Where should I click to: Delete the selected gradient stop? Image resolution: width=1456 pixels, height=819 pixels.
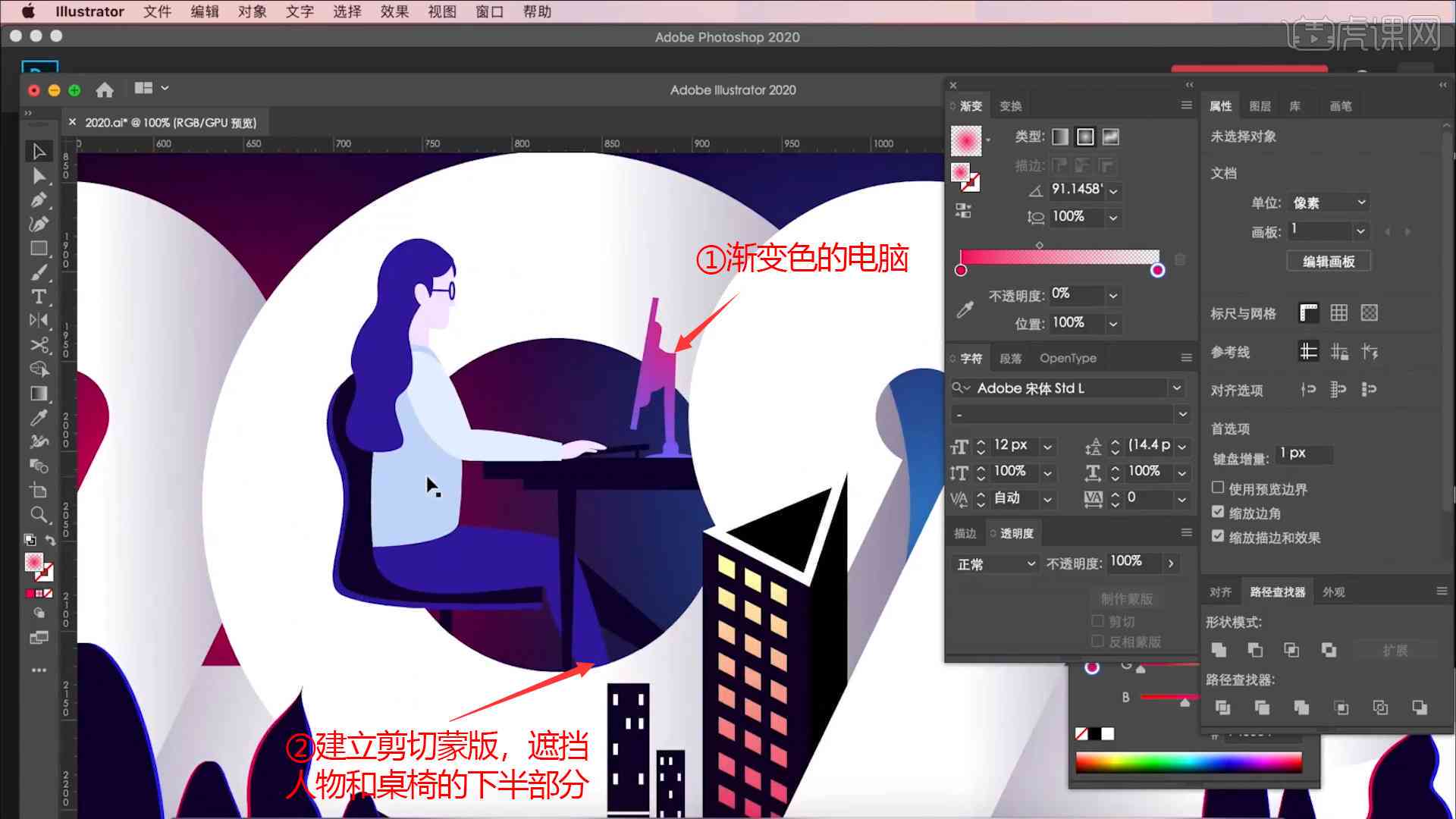tap(1180, 259)
